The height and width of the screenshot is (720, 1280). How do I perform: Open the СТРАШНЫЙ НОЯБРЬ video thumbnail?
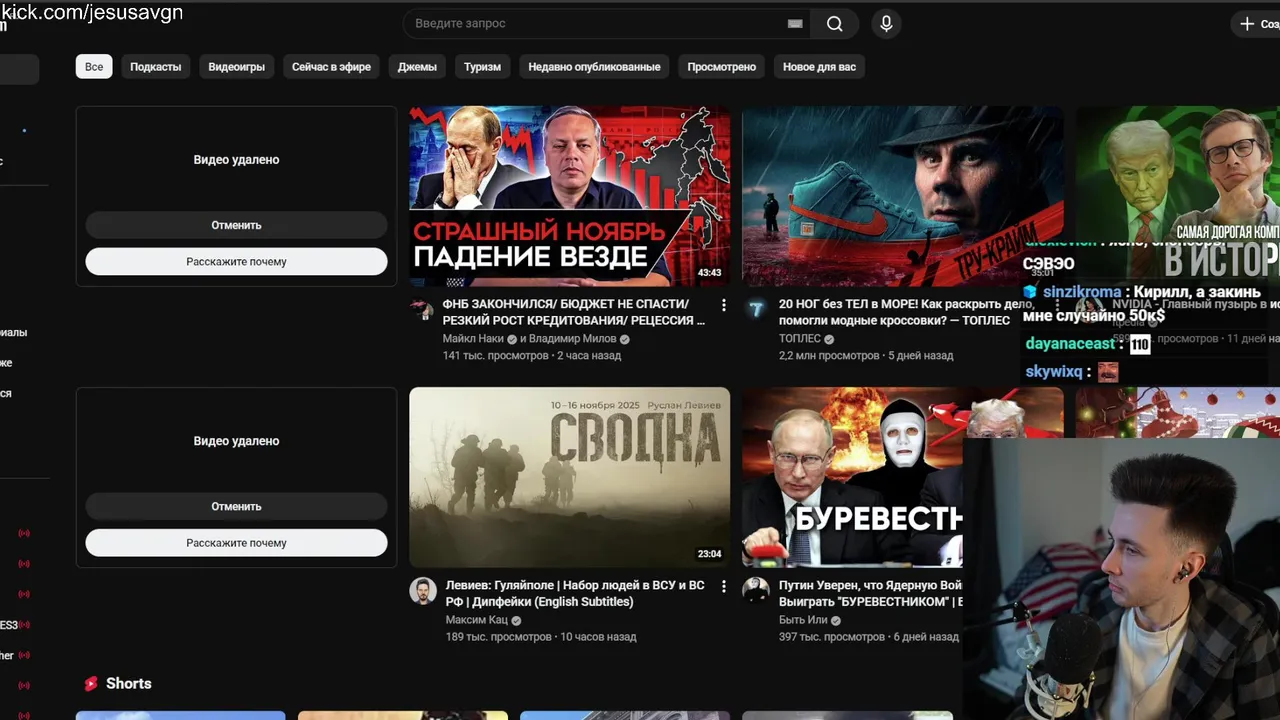point(569,196)
